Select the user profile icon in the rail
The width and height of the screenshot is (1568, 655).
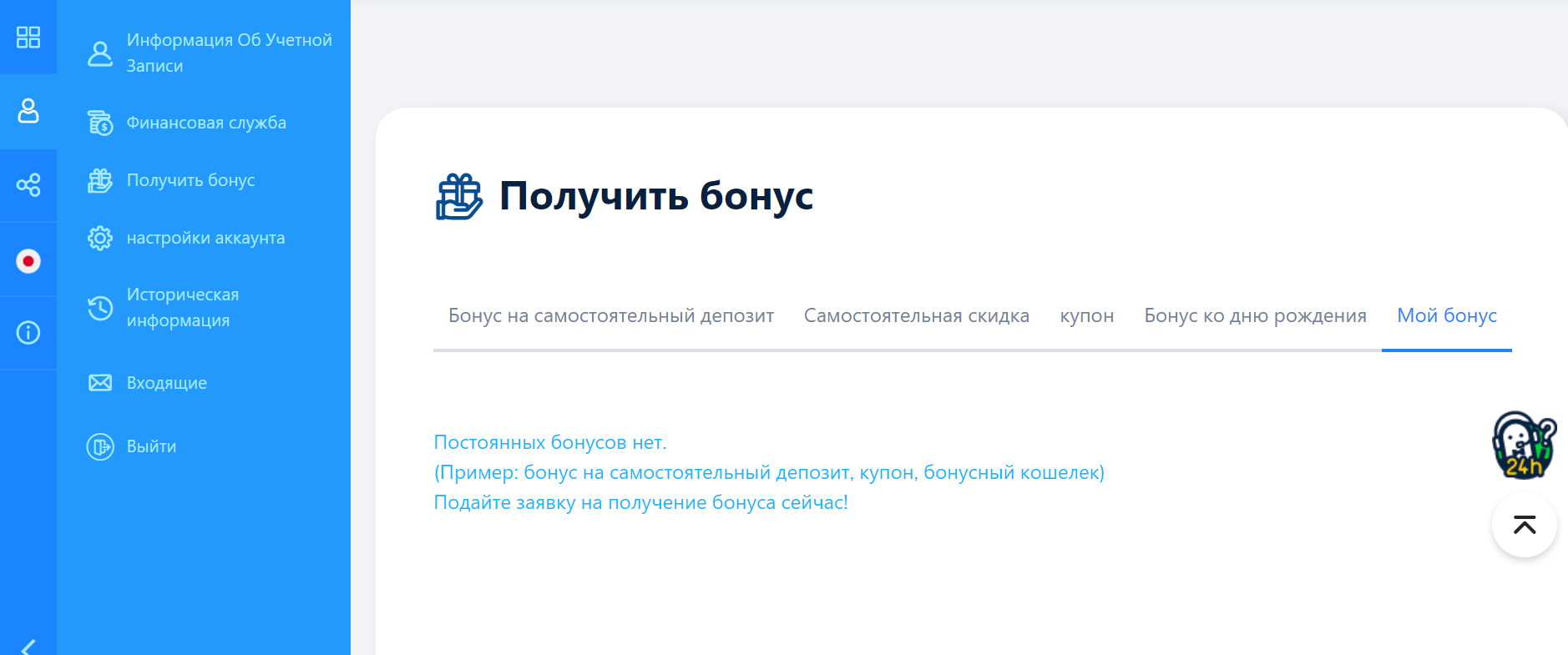tap(28, 111)
